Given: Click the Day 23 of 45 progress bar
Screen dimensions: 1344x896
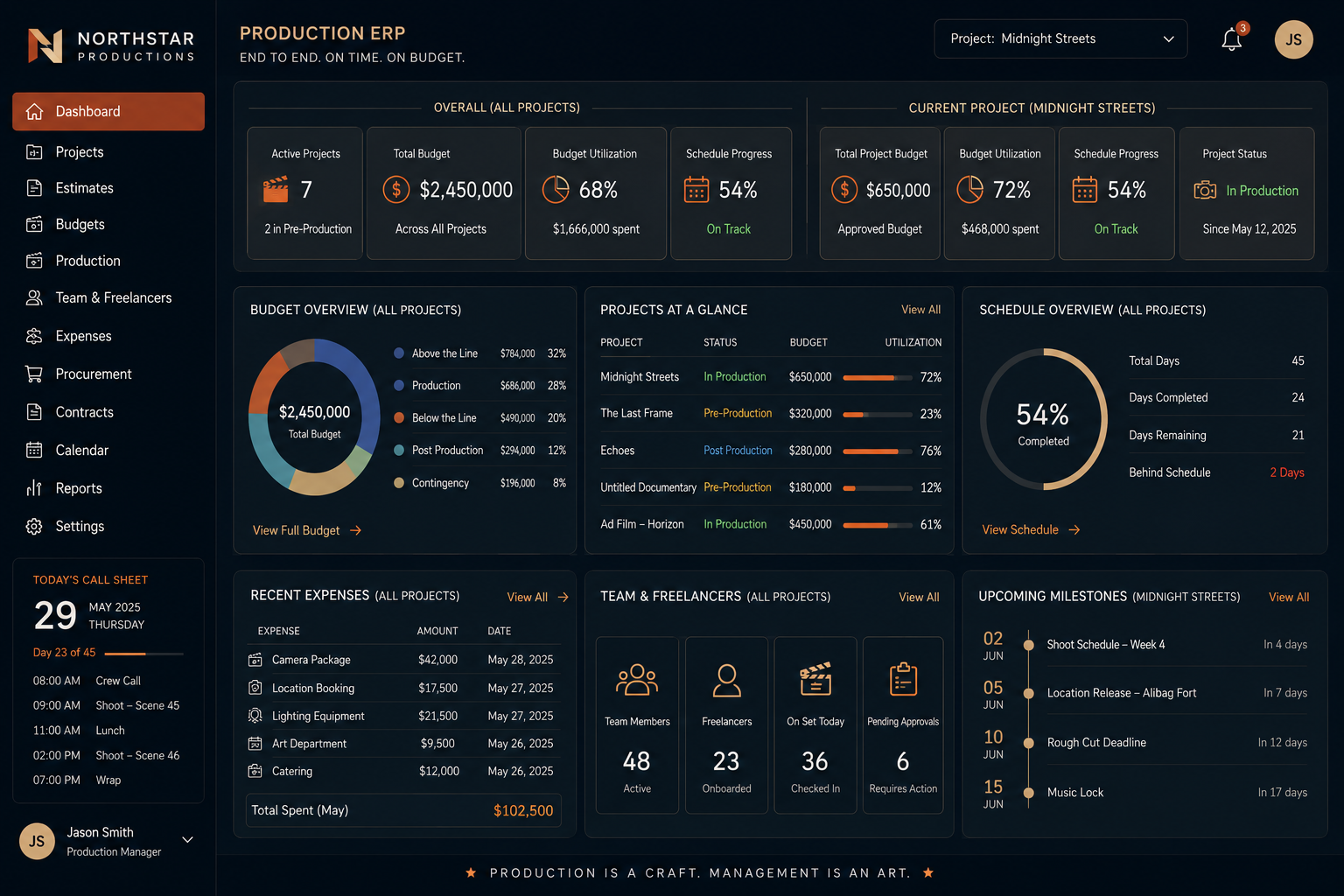Looking at the screenshot, I should pos(143,654).
